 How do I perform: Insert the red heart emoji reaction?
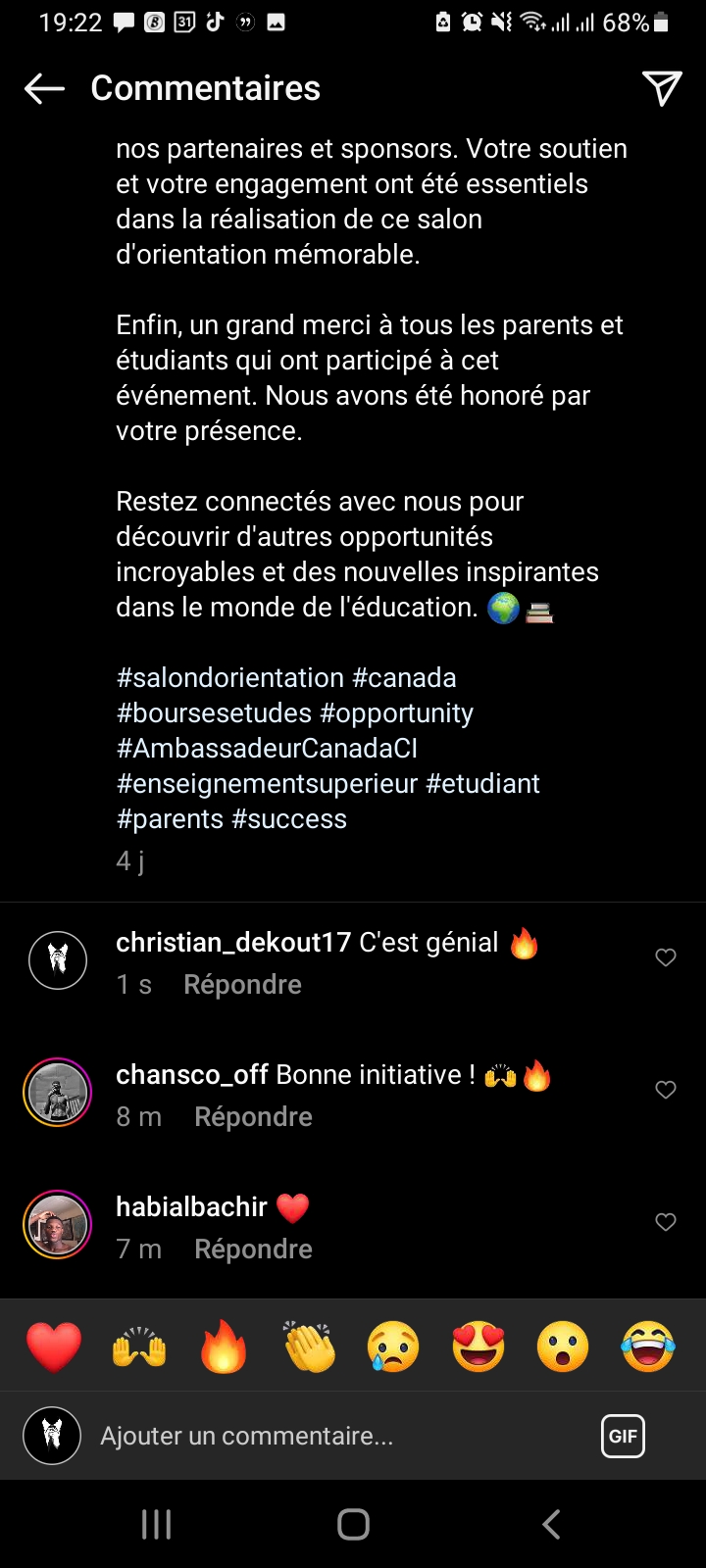point(54,1346)
